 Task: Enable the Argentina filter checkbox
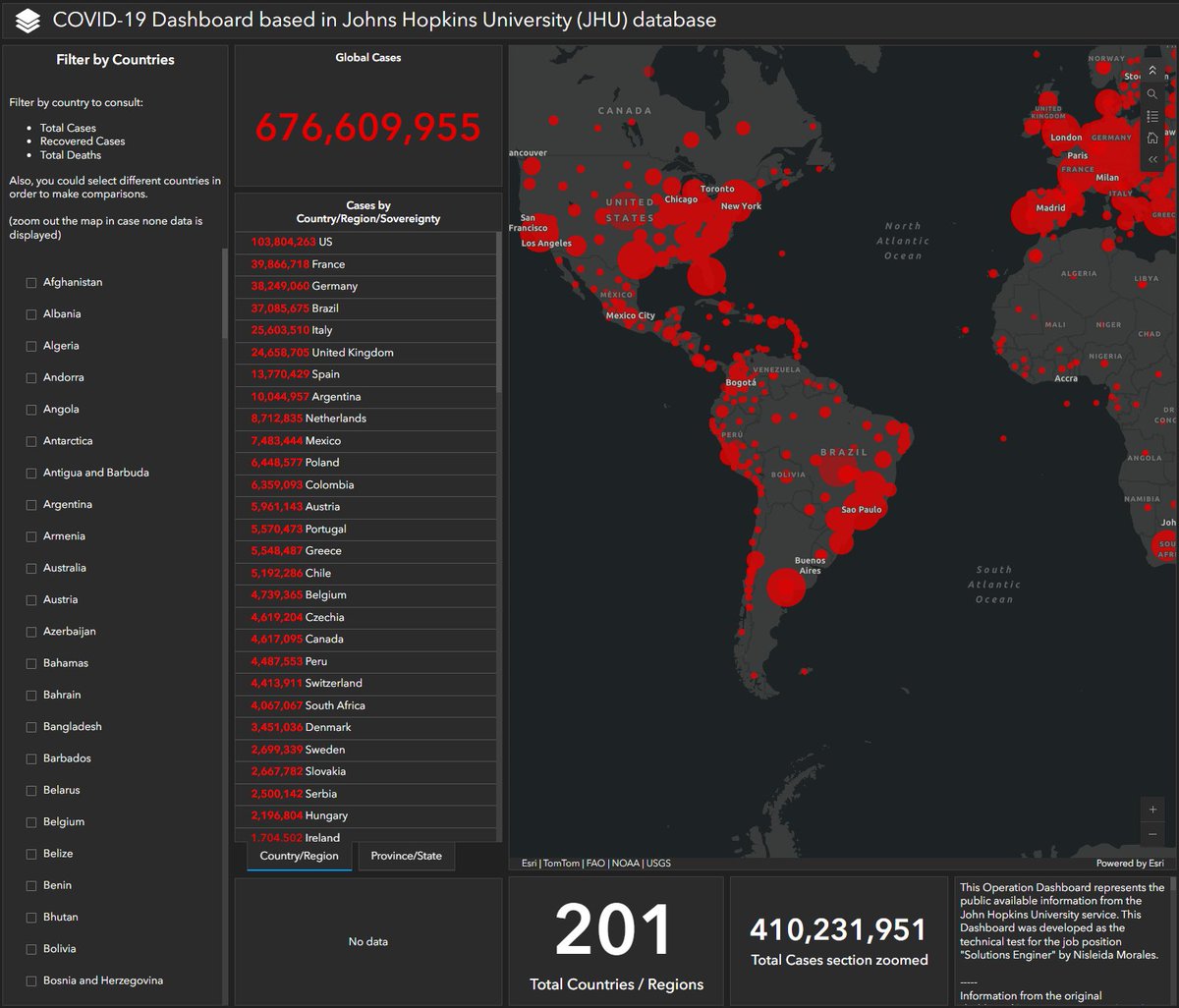(x=31, y=505)
